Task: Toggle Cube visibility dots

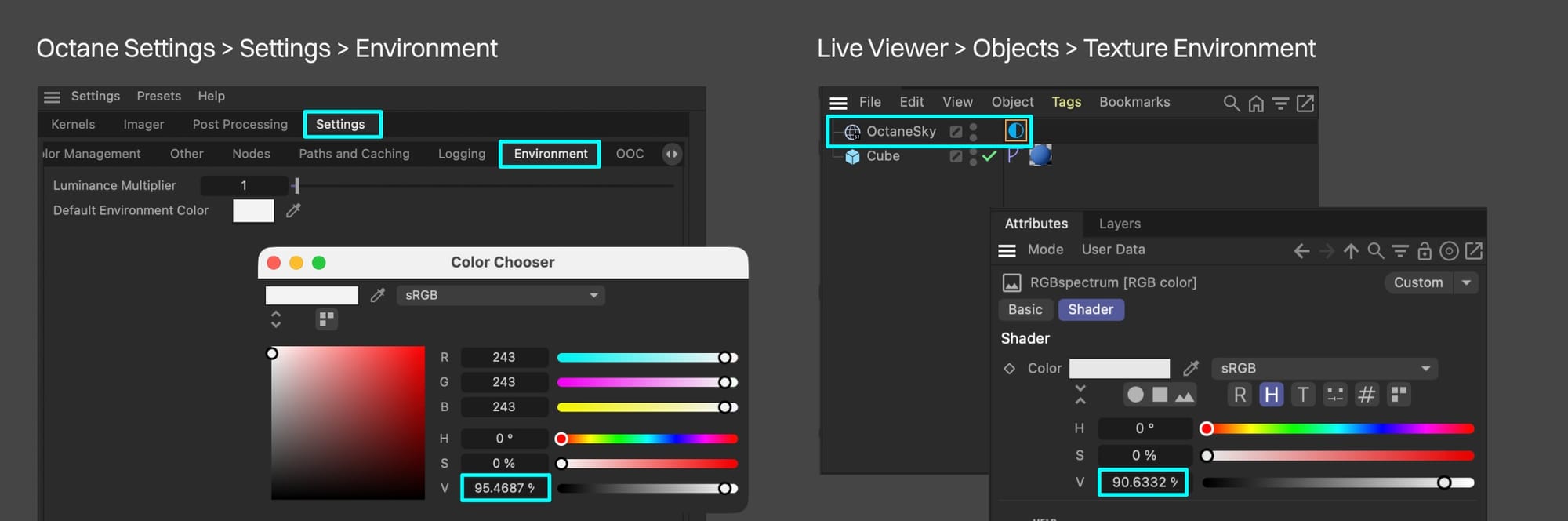Action: 973,156
